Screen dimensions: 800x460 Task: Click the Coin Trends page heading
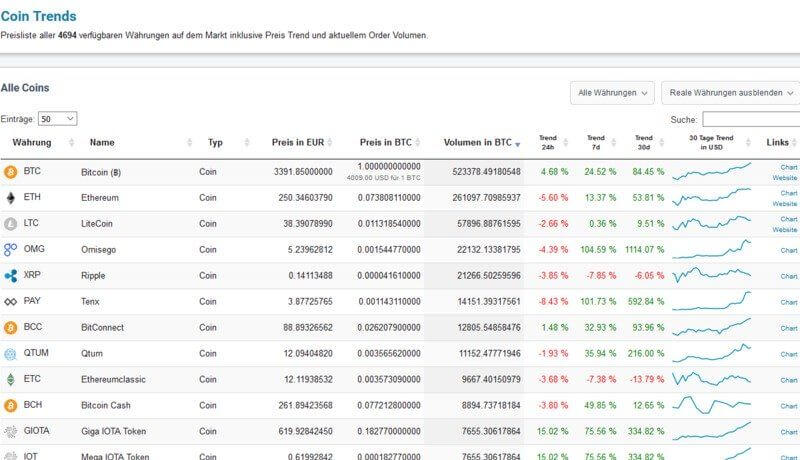[38, 16]
